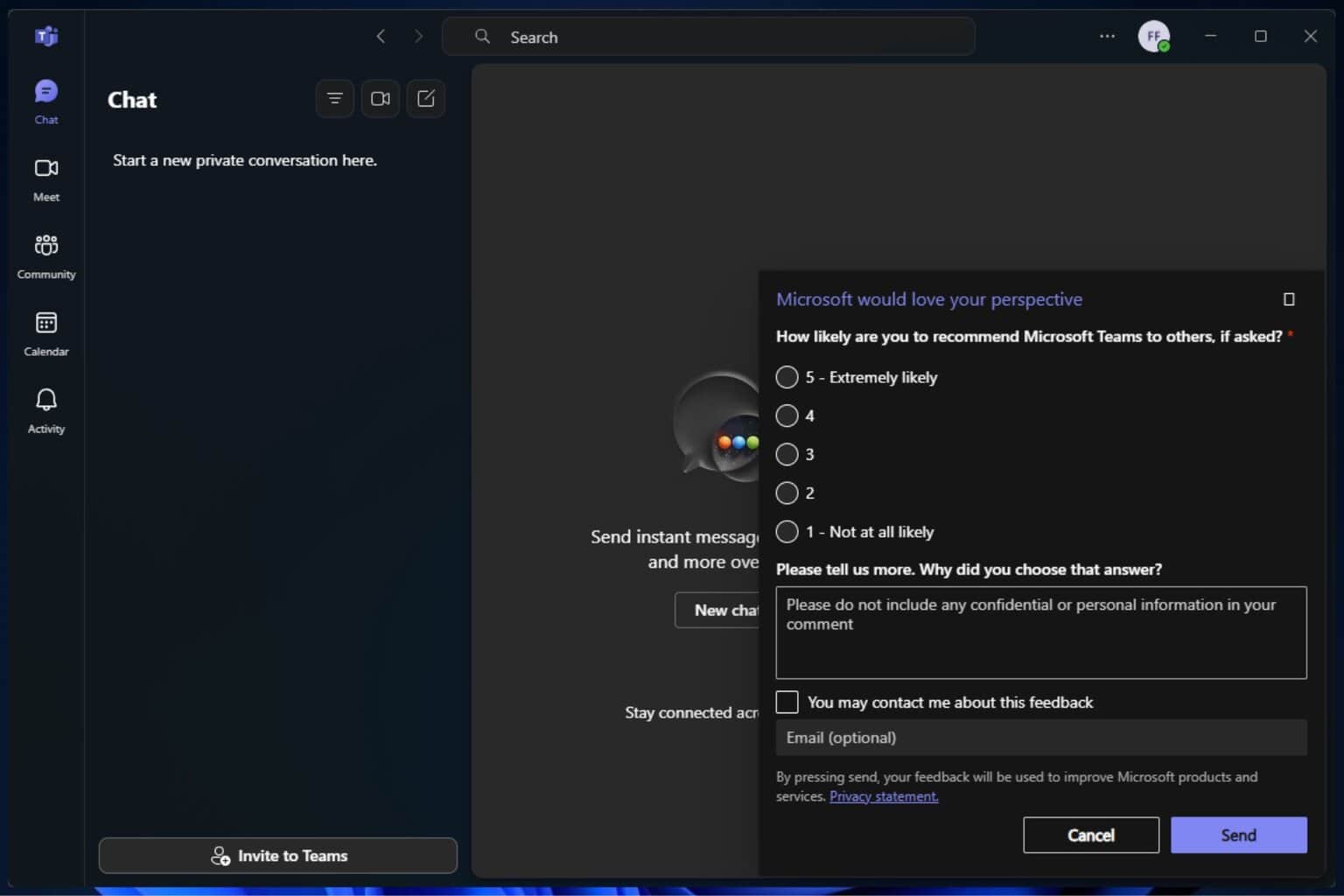The image size is (1344, 896).
Task: Click the feedback comment text box
Action: tap(1041, 633)
